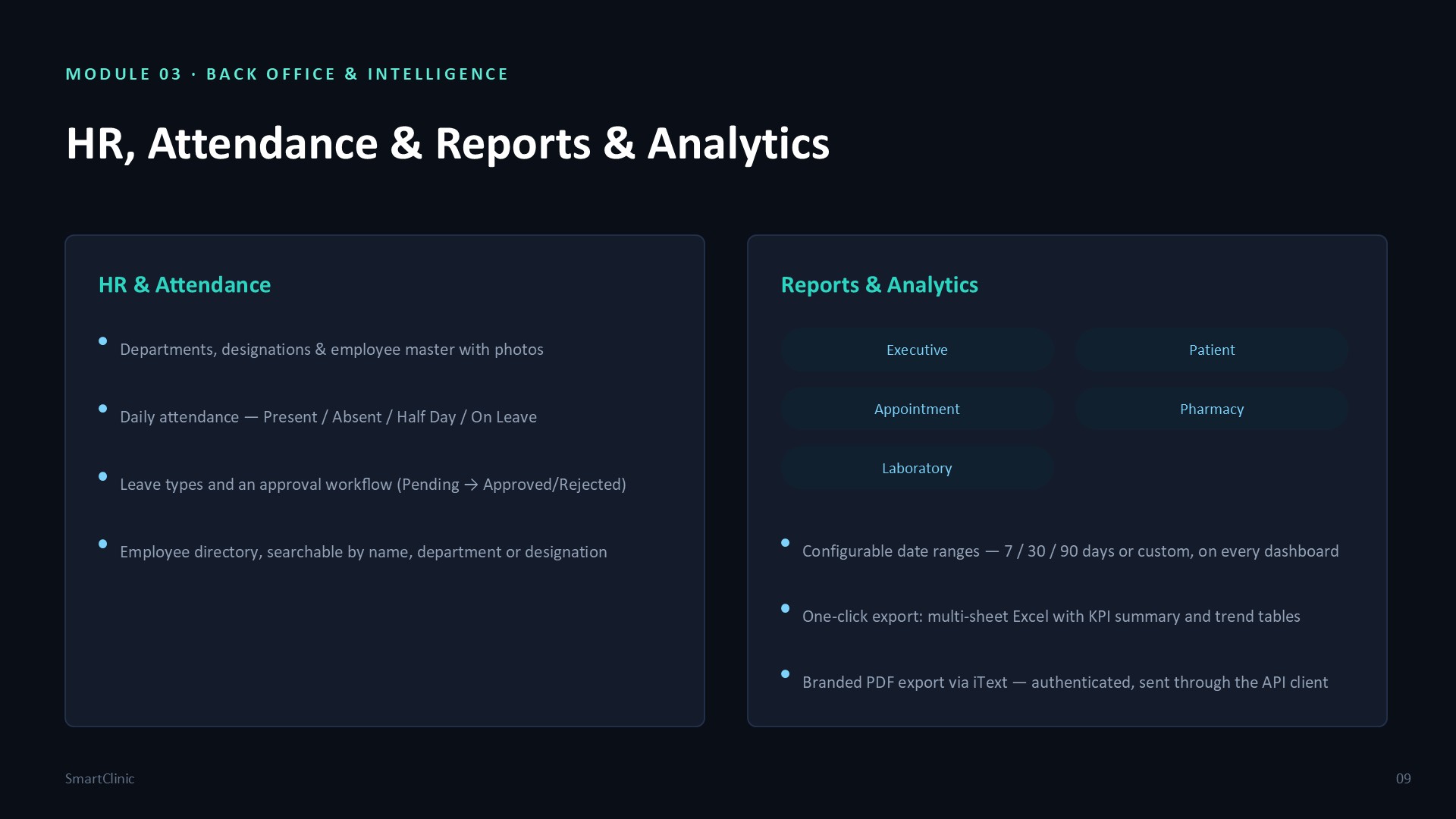
Task: Click the HR & Attendance card heading
Action: [184, 284]
